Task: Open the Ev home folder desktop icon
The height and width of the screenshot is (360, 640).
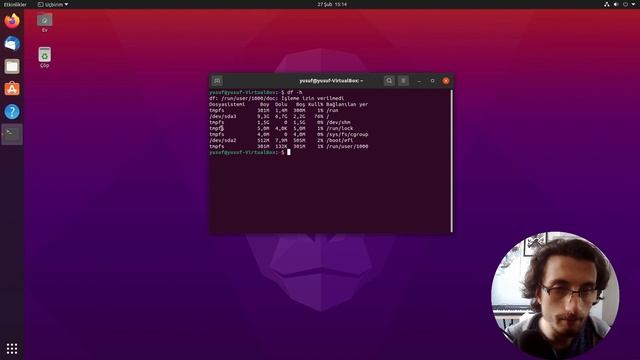Action: click(44, 22)
